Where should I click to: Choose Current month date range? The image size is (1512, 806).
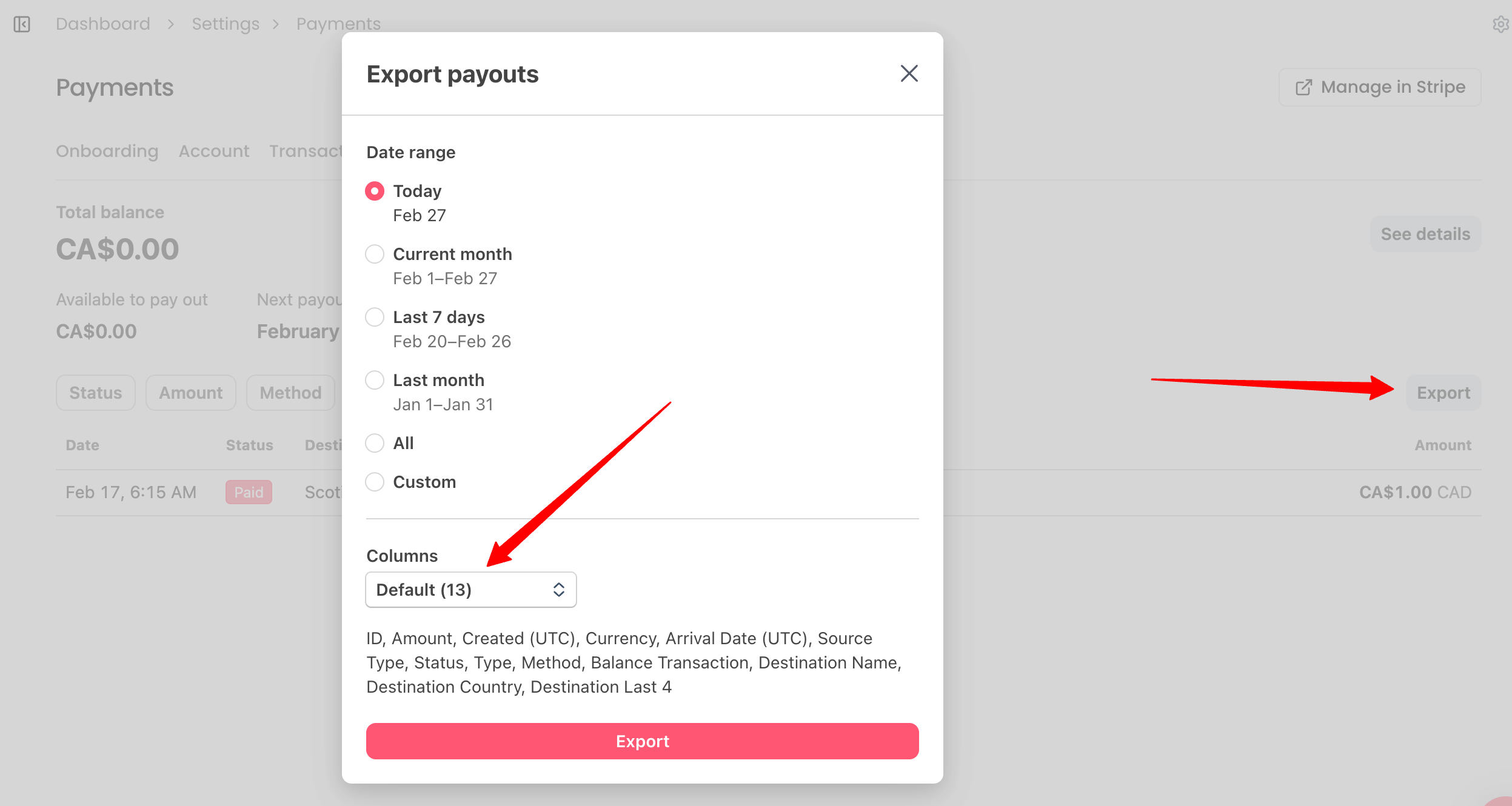375,254
